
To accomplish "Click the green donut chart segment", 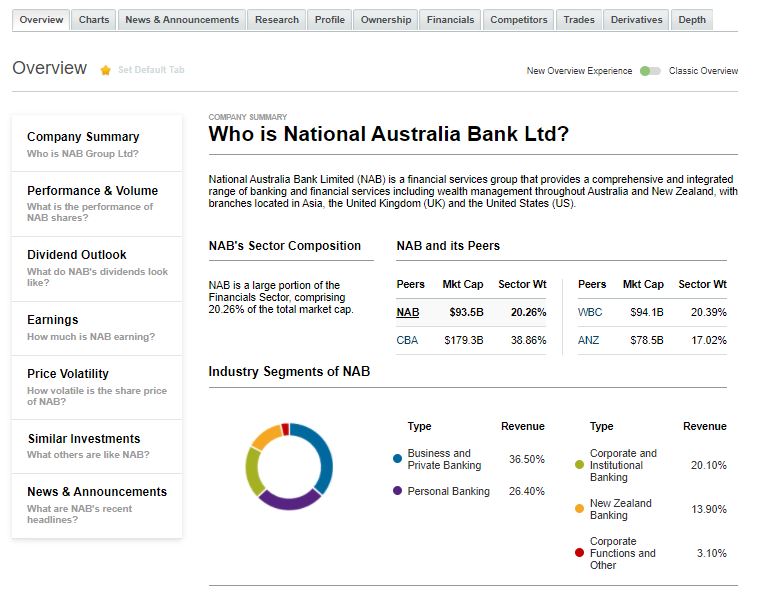I will coord(253,471).
